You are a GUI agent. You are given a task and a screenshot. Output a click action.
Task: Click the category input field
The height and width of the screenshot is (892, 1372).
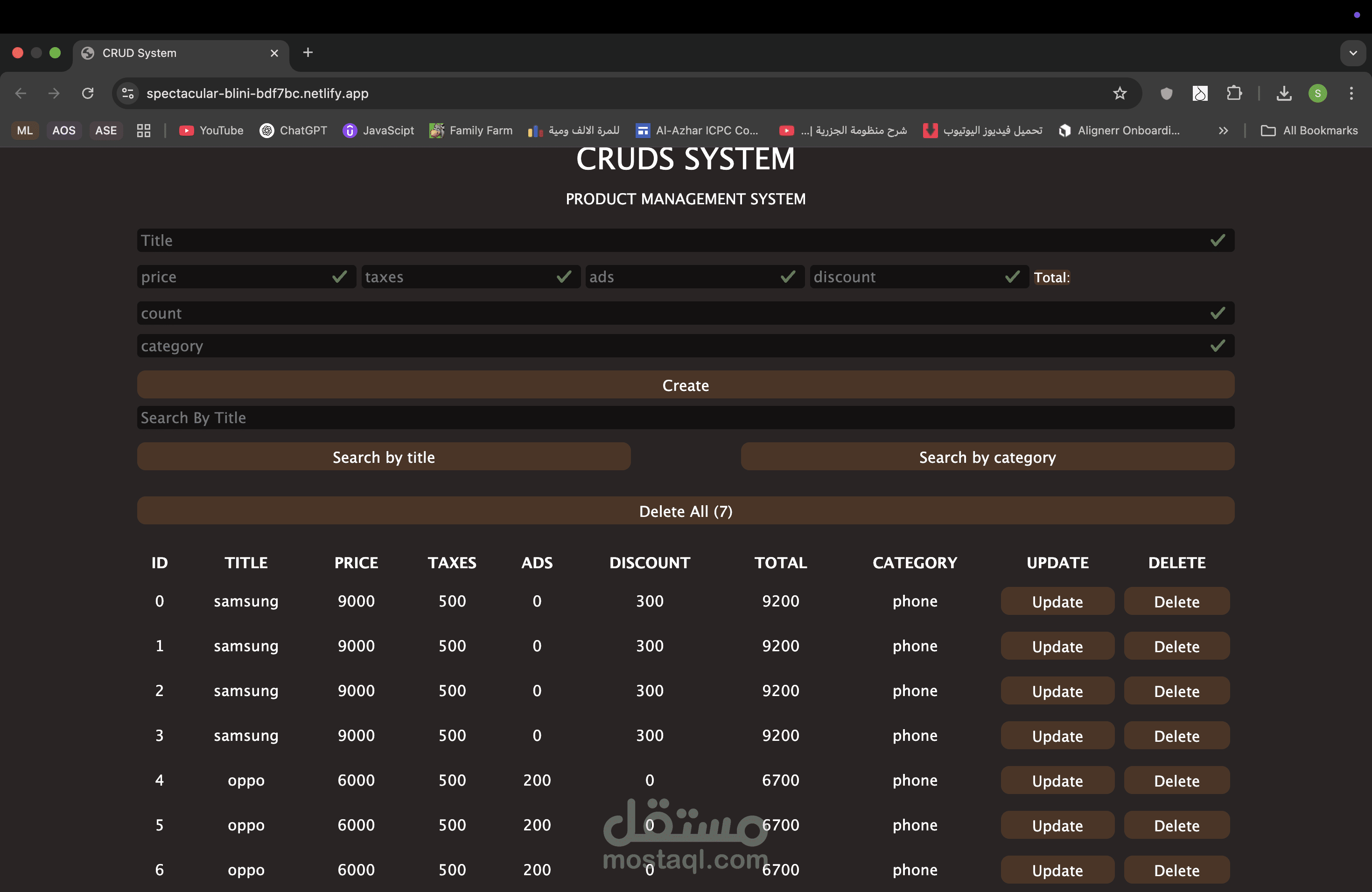coord(686,346)
